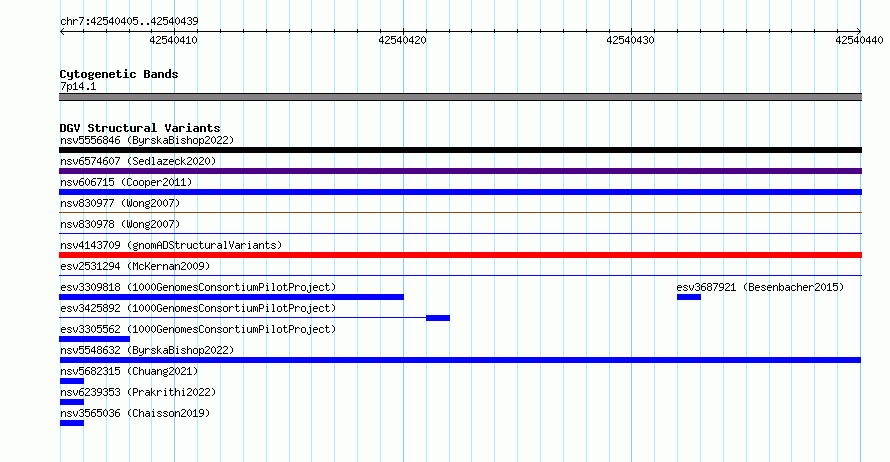Open nsv606715 (Cooper2011) variant label
This screenshot has height=462, width=890.
126,182
